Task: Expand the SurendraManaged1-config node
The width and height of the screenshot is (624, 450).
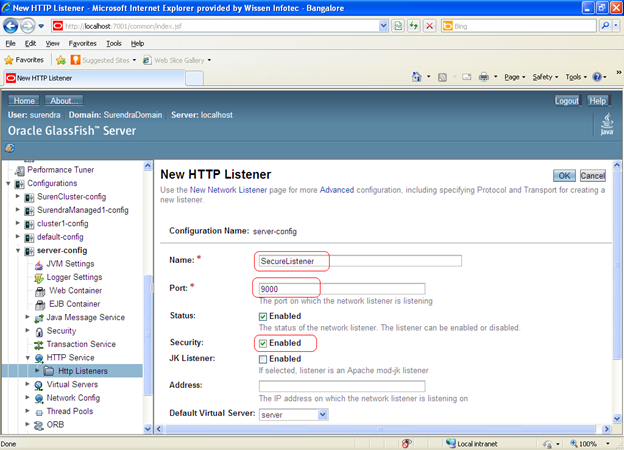Action: [x=18, y=210]
